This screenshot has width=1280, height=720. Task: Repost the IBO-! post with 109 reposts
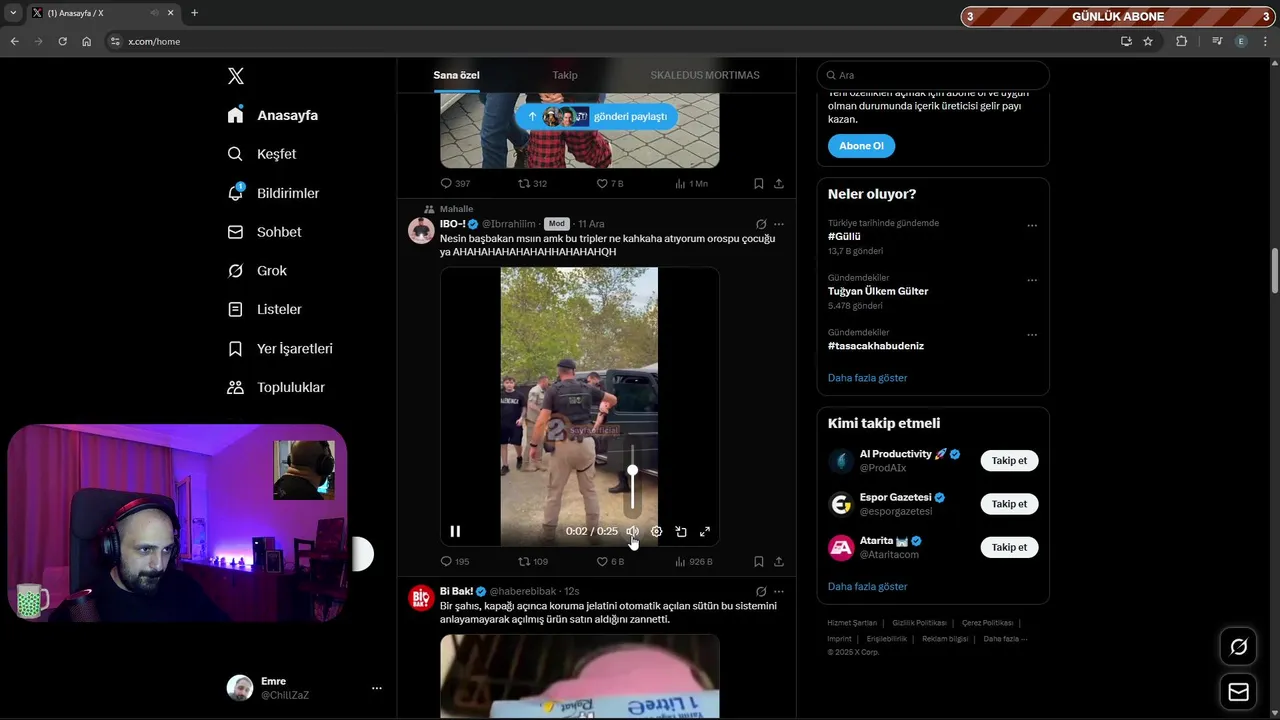(x=533, y=562)
